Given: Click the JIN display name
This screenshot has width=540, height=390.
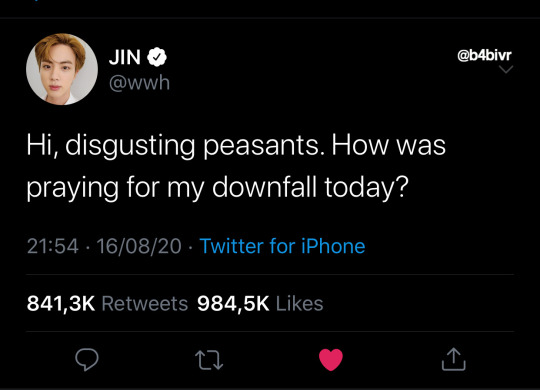Looking at the screenshot, I should tap(124, 57).
